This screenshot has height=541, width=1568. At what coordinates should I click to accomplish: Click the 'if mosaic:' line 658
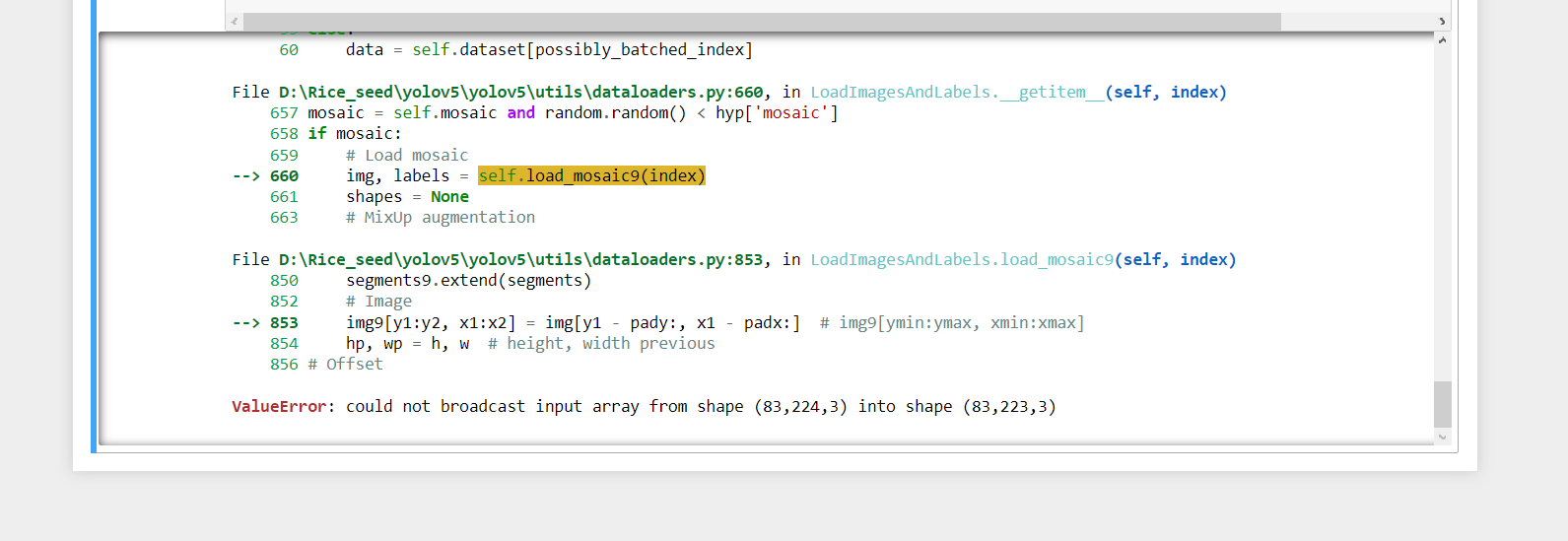pos(355,133)
